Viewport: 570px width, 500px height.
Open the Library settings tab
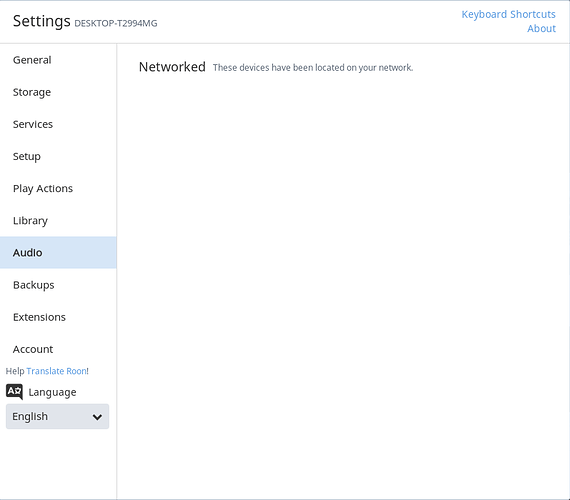pyautogui.click(x=58, y=220)
